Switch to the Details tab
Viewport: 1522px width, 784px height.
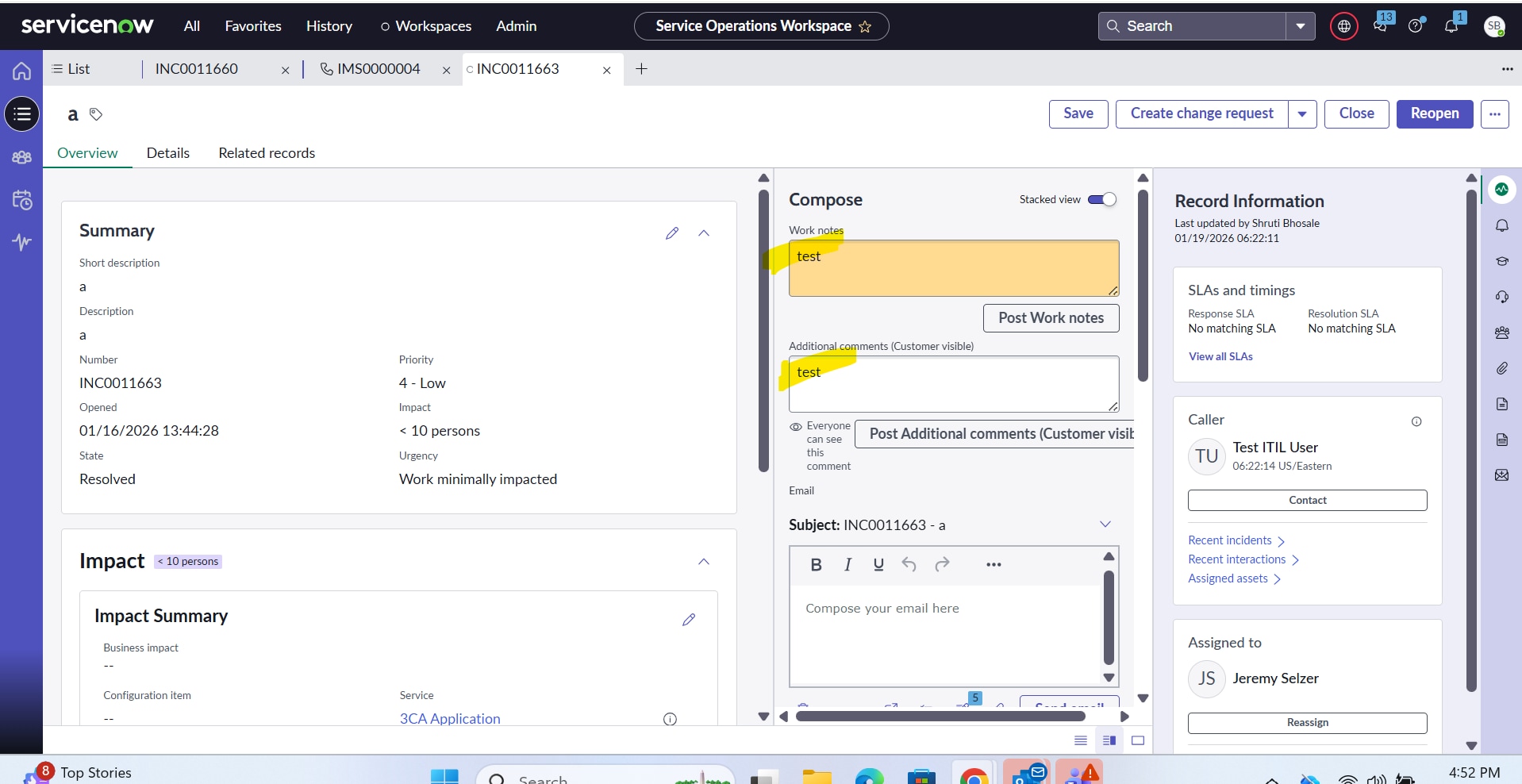167,153
